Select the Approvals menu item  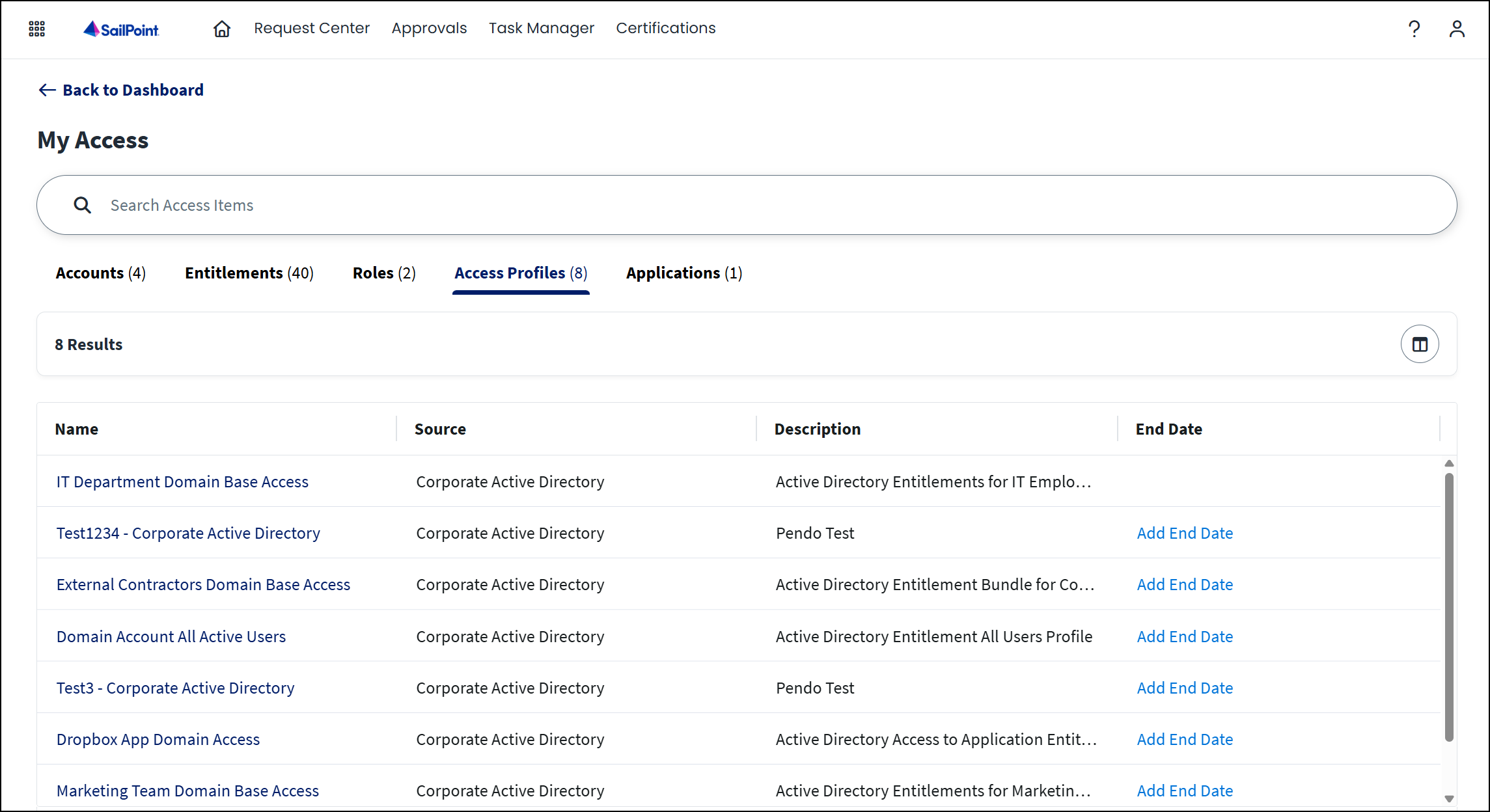tap(429, 28)
